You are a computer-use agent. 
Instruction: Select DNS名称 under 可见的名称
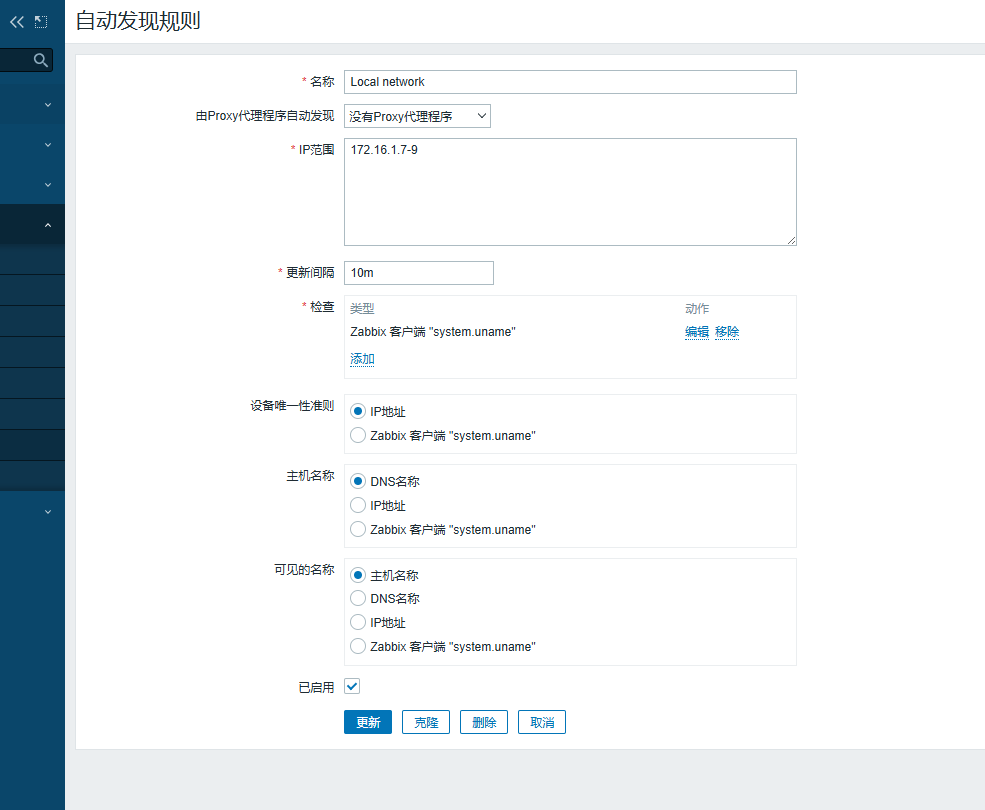pyautogui.click(x=358, y=598)
